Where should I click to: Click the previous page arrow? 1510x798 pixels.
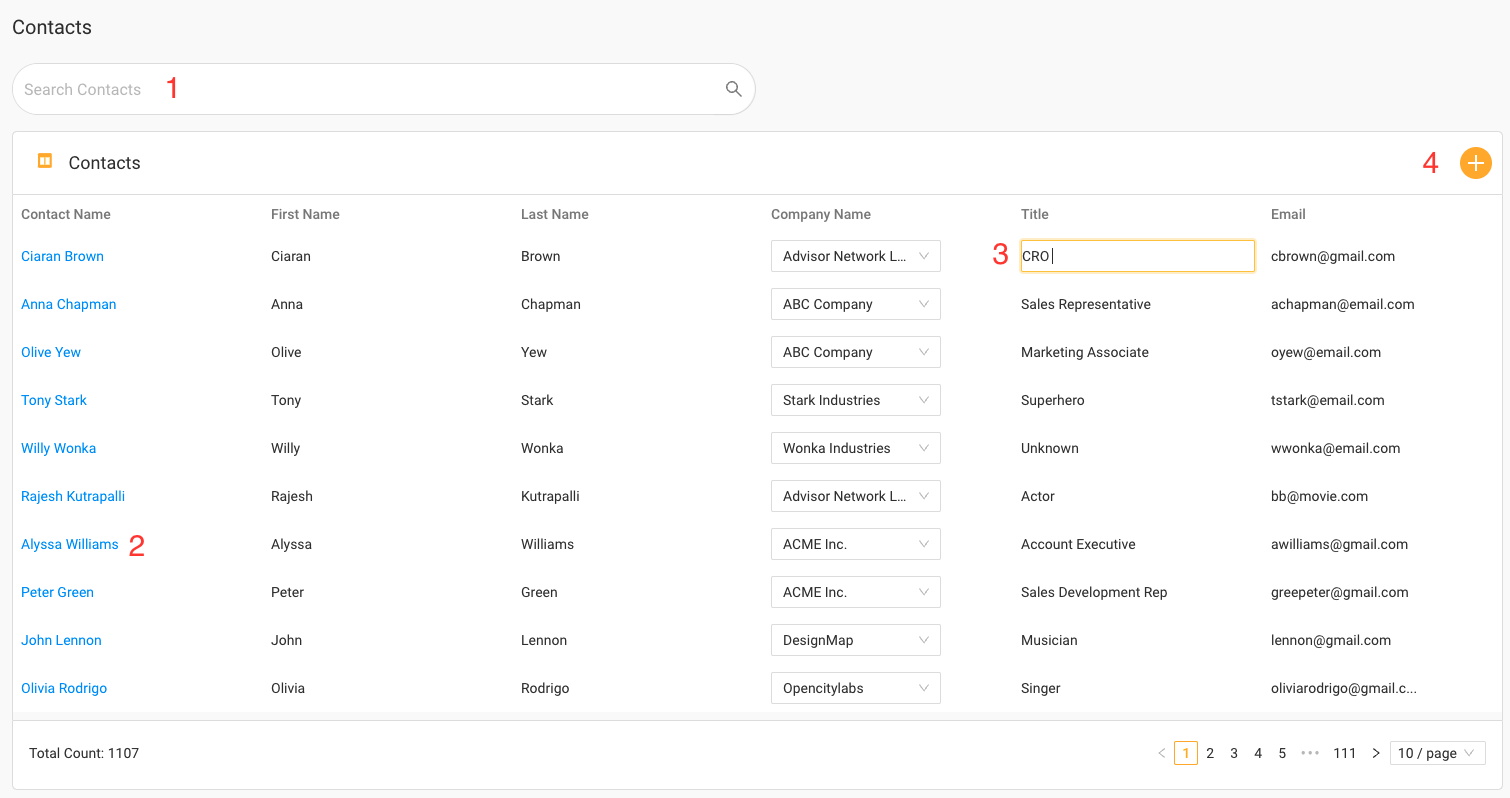pyautogui.click(x=1161, y=753)
